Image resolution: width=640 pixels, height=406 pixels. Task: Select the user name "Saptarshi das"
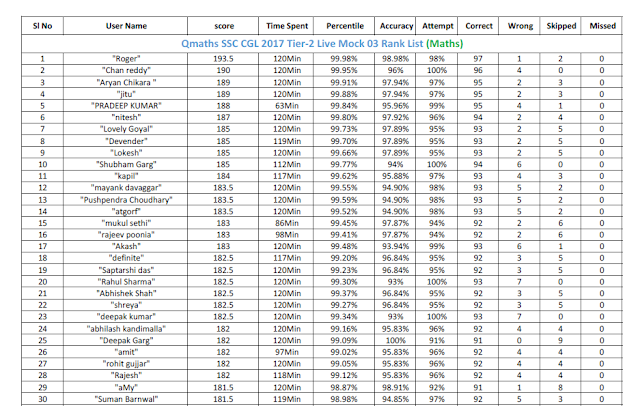coord(126,270)
